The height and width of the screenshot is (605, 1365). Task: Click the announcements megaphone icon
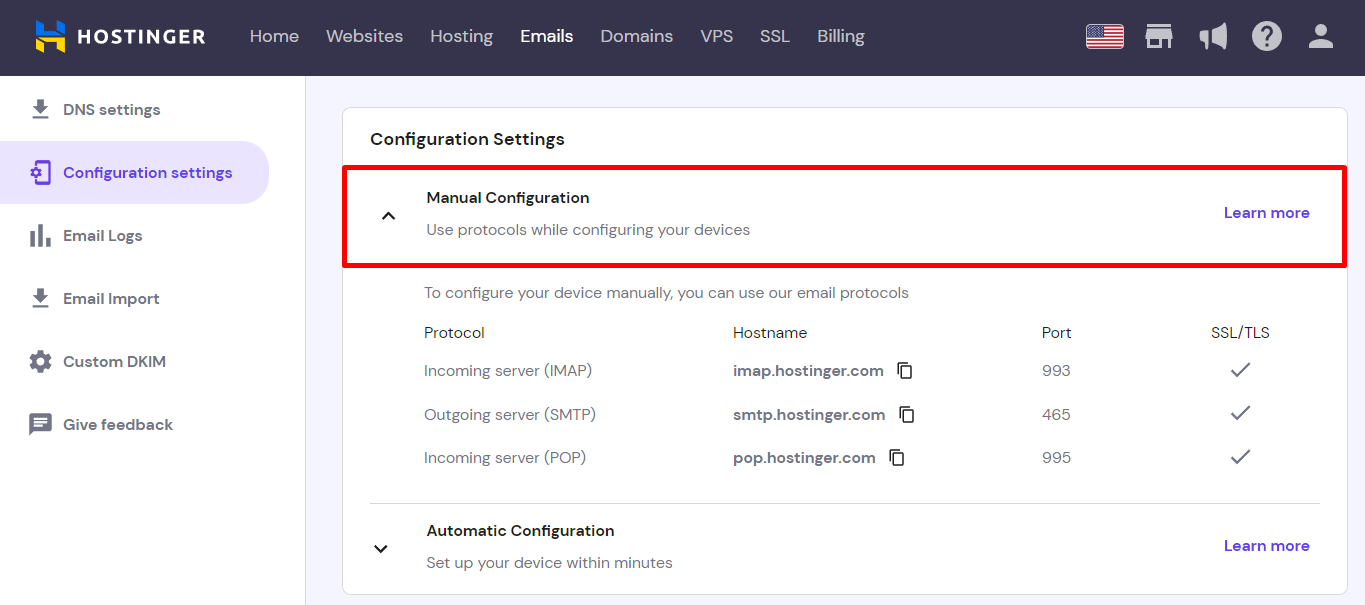coord(1213,36)
